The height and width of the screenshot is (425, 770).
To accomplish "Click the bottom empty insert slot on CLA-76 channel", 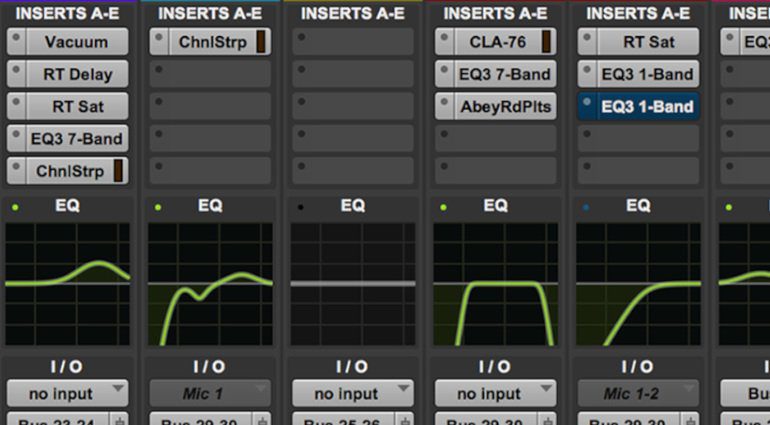I will [495, 171].
